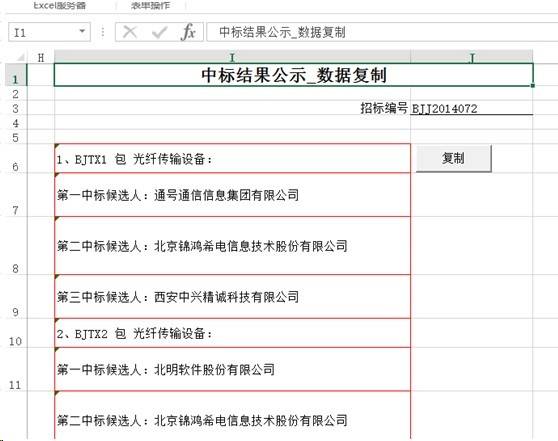Screen dimensions: 558x441
Task: Click the formula bar text field
Action: coord(382,32)
